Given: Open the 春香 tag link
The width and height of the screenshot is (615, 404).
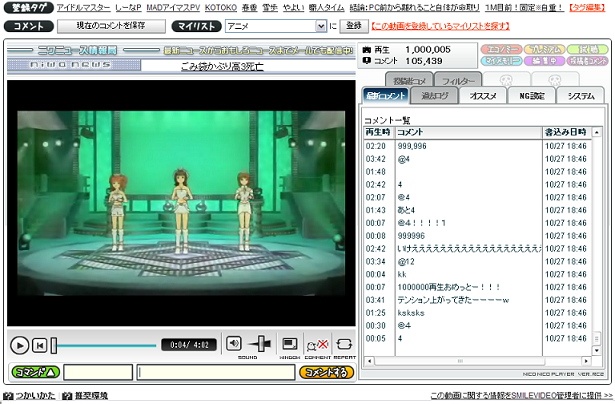Looking at the screenshot, I should point(249,7).
